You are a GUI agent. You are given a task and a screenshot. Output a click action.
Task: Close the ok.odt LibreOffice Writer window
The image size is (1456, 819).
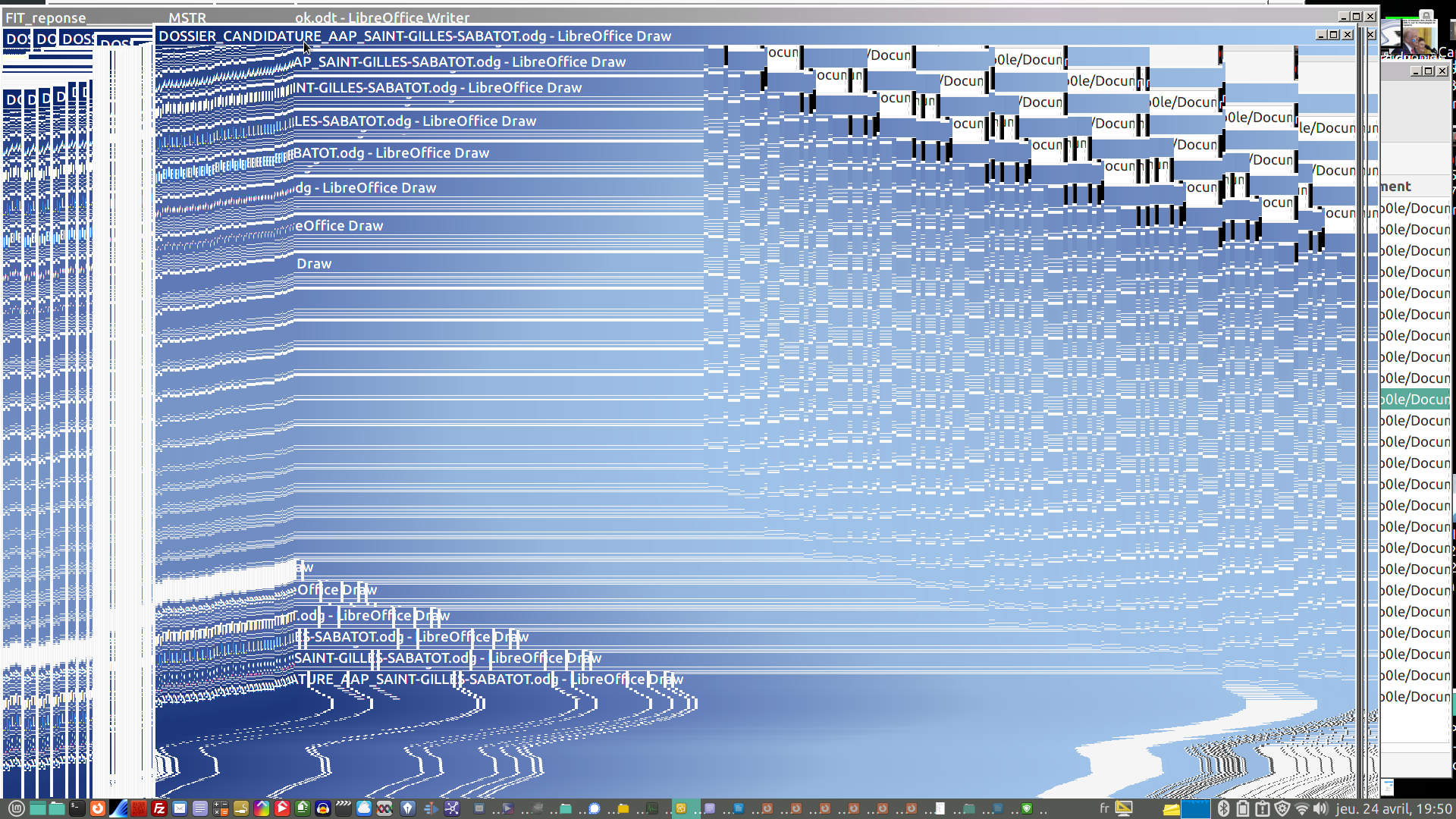tap(1370, 17)
